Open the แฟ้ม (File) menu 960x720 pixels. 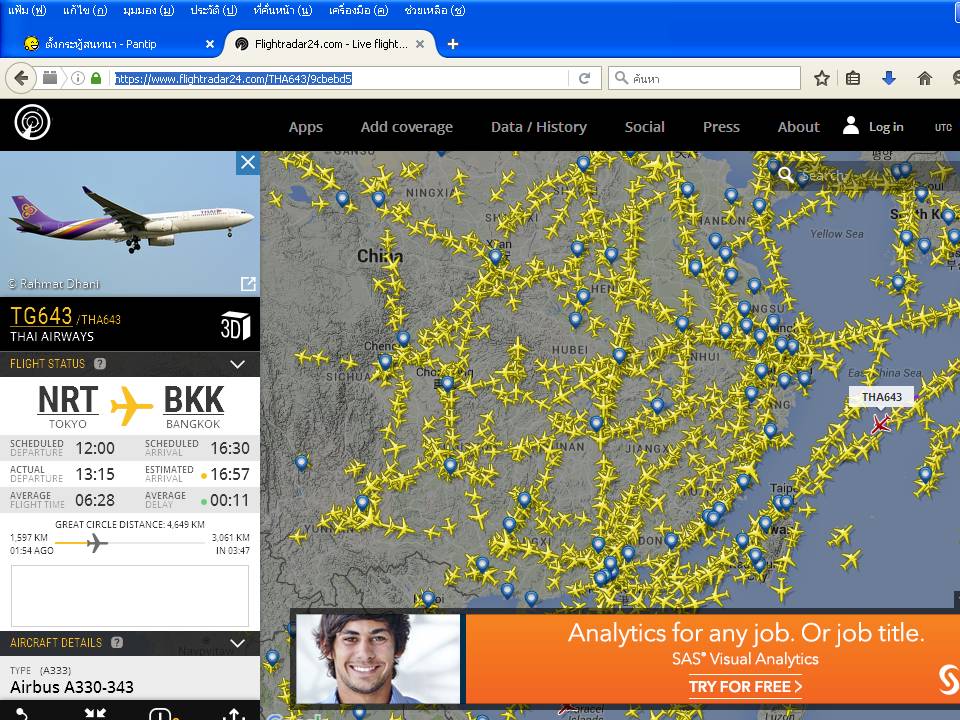click(x=27, y=10)
